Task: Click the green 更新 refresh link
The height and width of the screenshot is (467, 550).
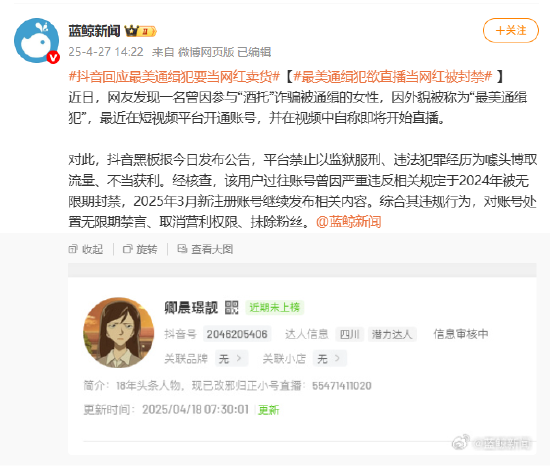Action: pos(269,410)
